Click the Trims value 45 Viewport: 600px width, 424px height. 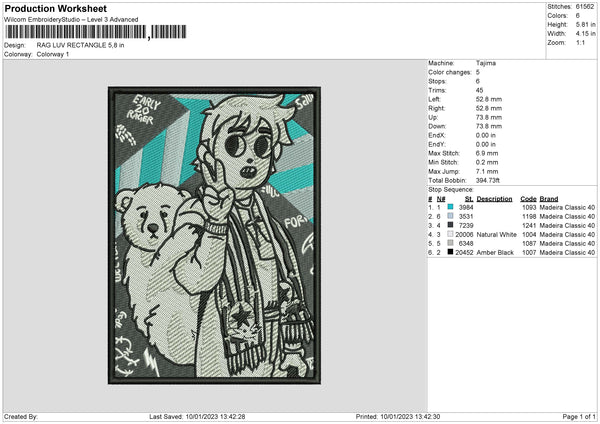point(479,90)
